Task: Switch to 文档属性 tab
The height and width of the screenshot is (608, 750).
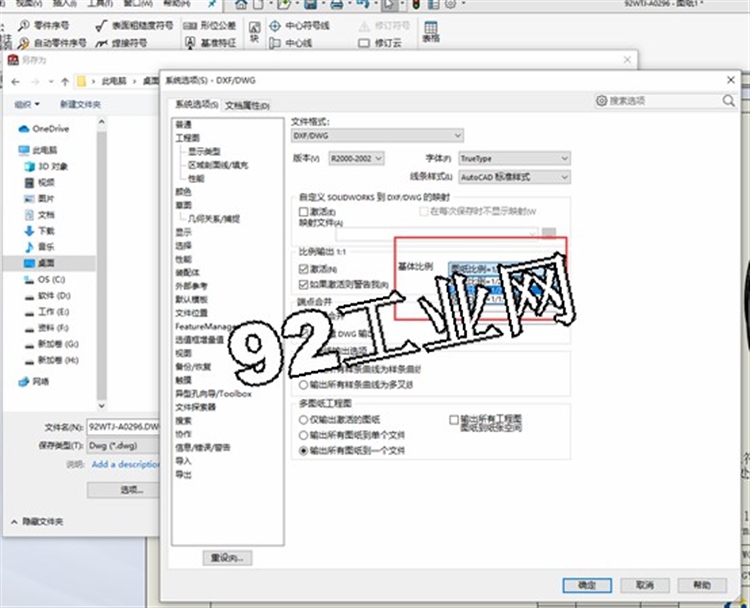Action: (247, 105)
